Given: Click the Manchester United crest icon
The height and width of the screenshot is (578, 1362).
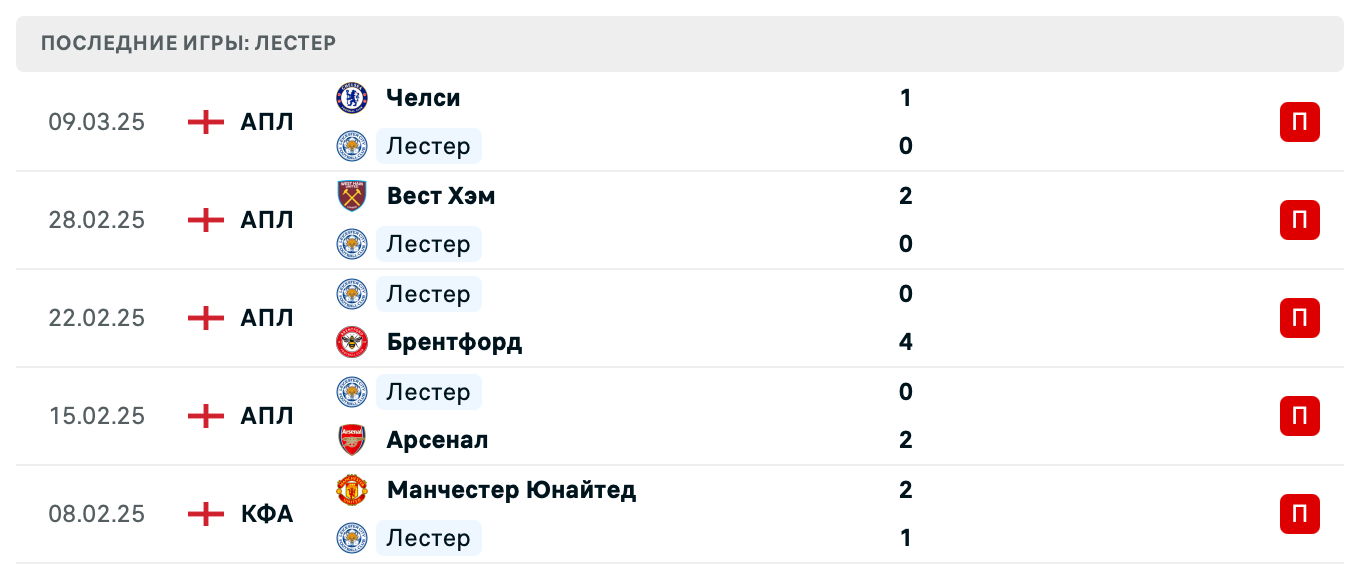Looking at the screenshot, I should click(x=352, y=490).
